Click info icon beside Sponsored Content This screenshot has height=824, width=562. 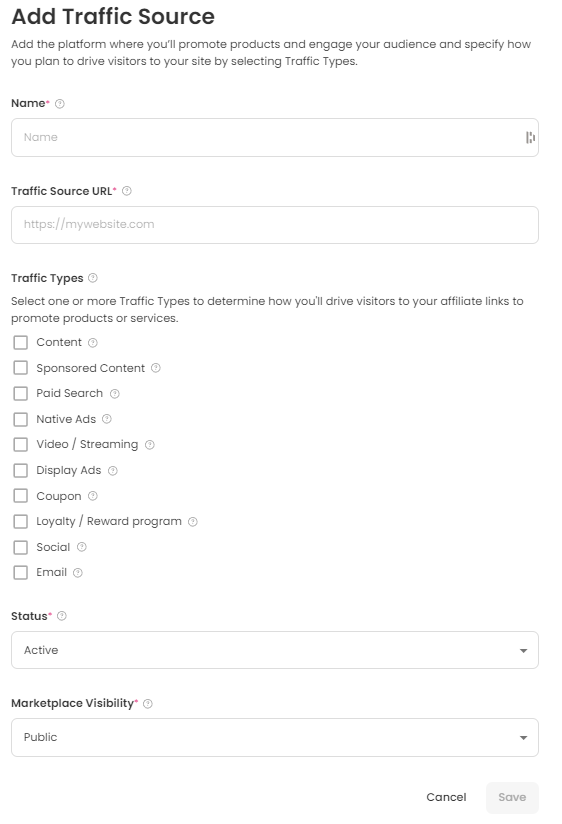coord(156,368)
